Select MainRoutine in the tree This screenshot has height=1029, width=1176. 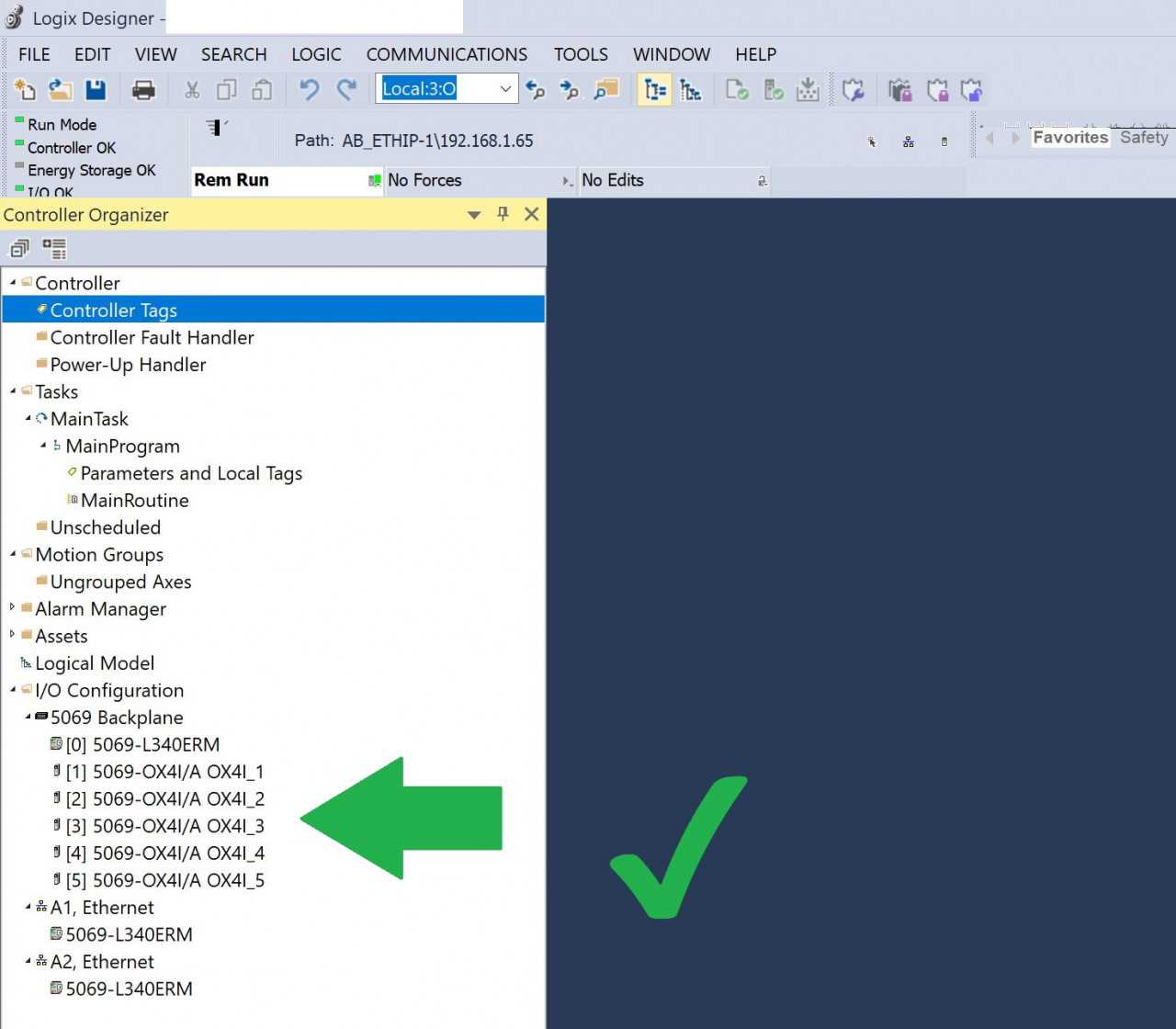click(x=134, y=500)
